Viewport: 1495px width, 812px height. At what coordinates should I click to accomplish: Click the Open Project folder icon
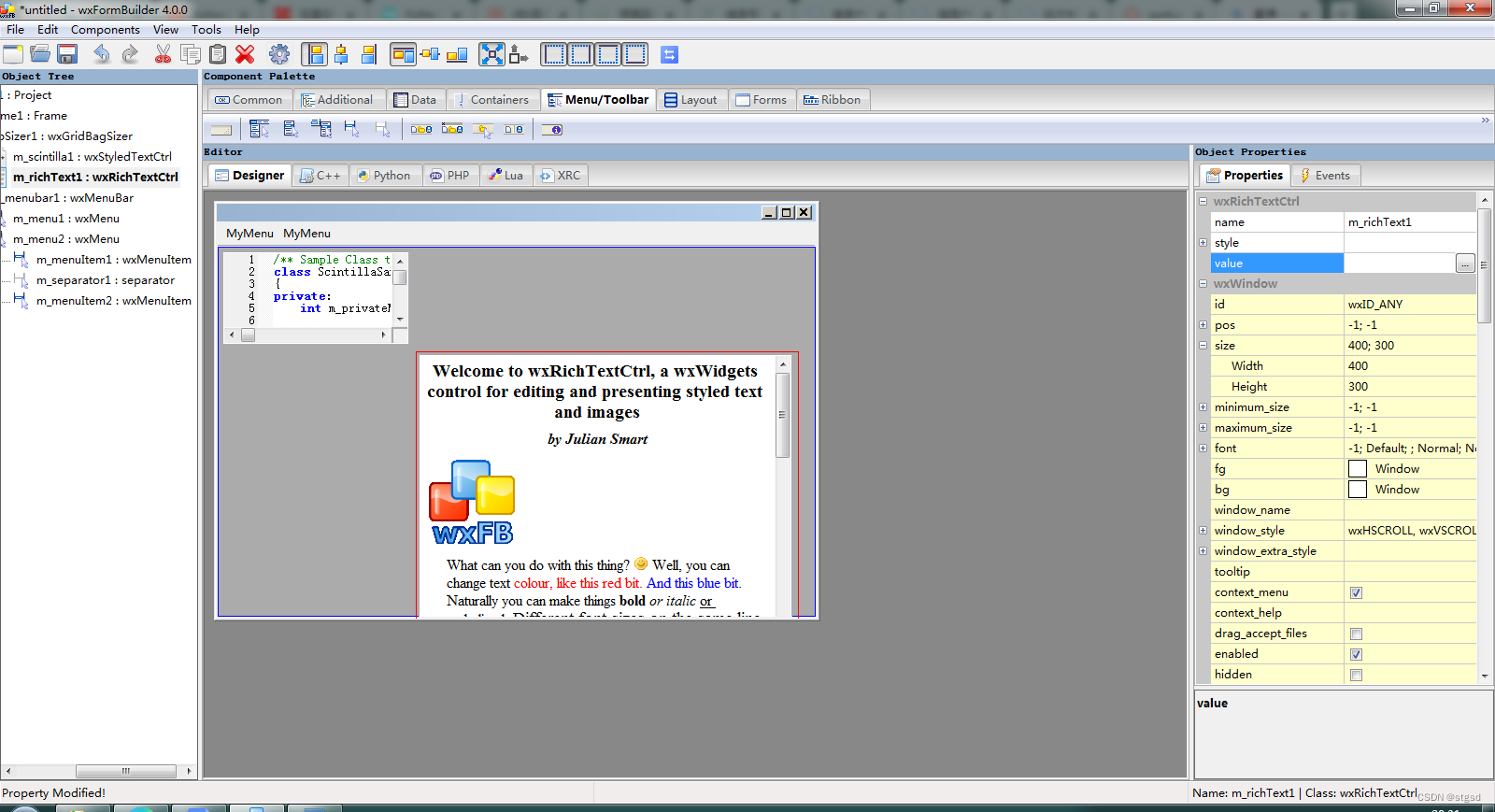(40, 54)
